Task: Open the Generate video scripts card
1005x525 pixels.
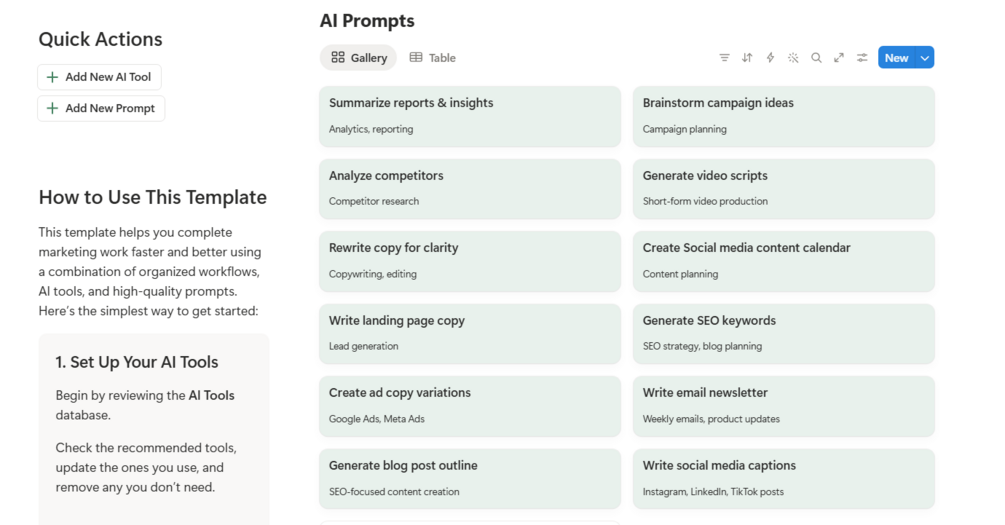Action: point(783,188)
